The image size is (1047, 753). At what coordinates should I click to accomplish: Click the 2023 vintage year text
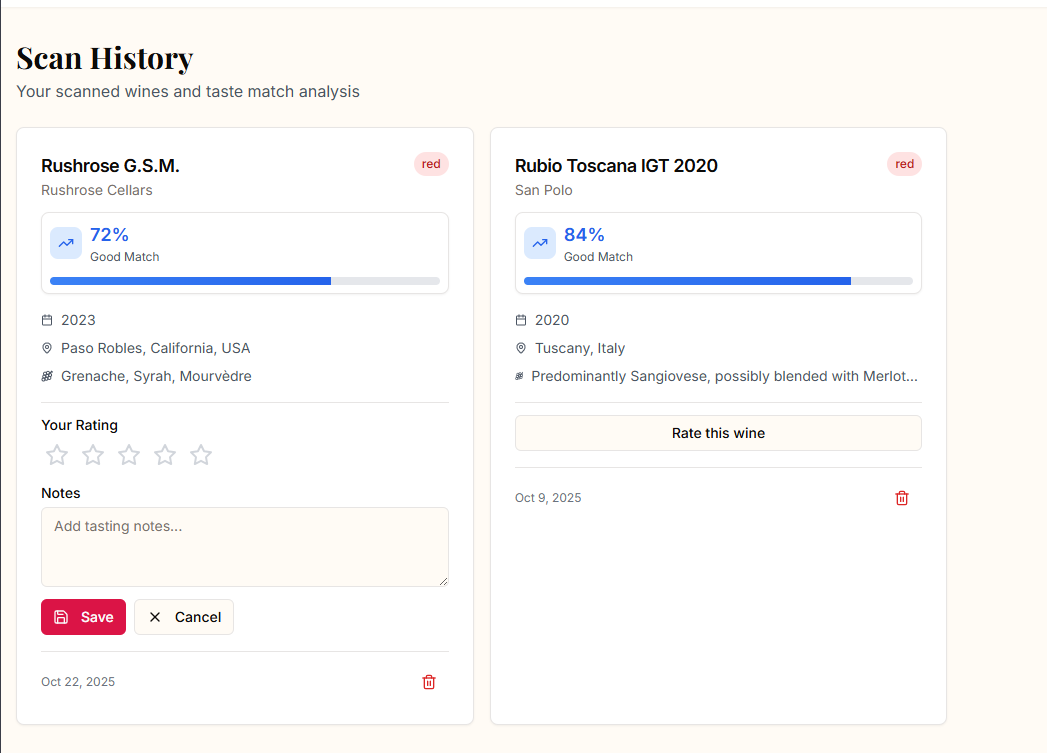pos(78,320)
